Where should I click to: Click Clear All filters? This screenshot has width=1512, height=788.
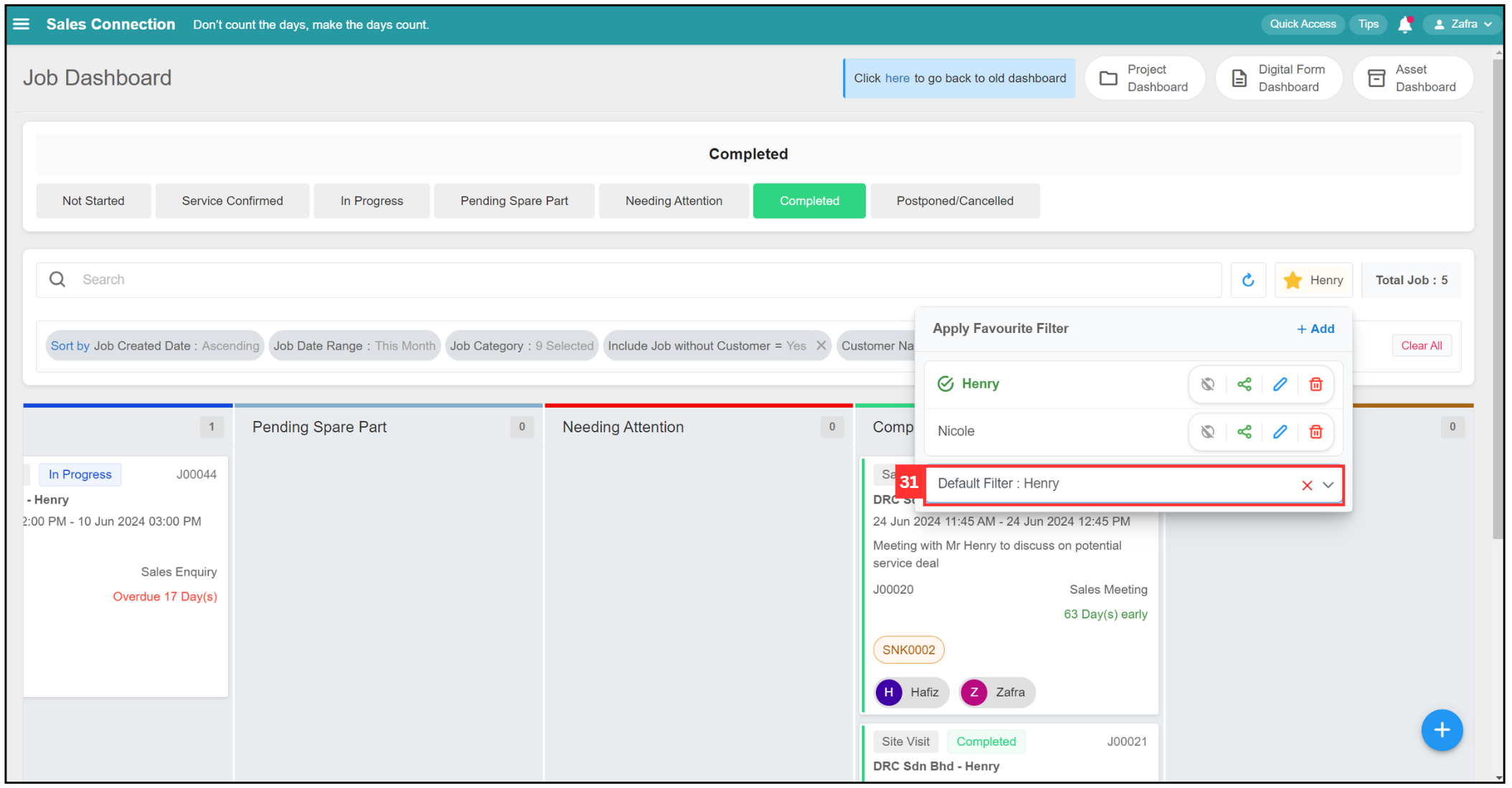coord(1421,345)
